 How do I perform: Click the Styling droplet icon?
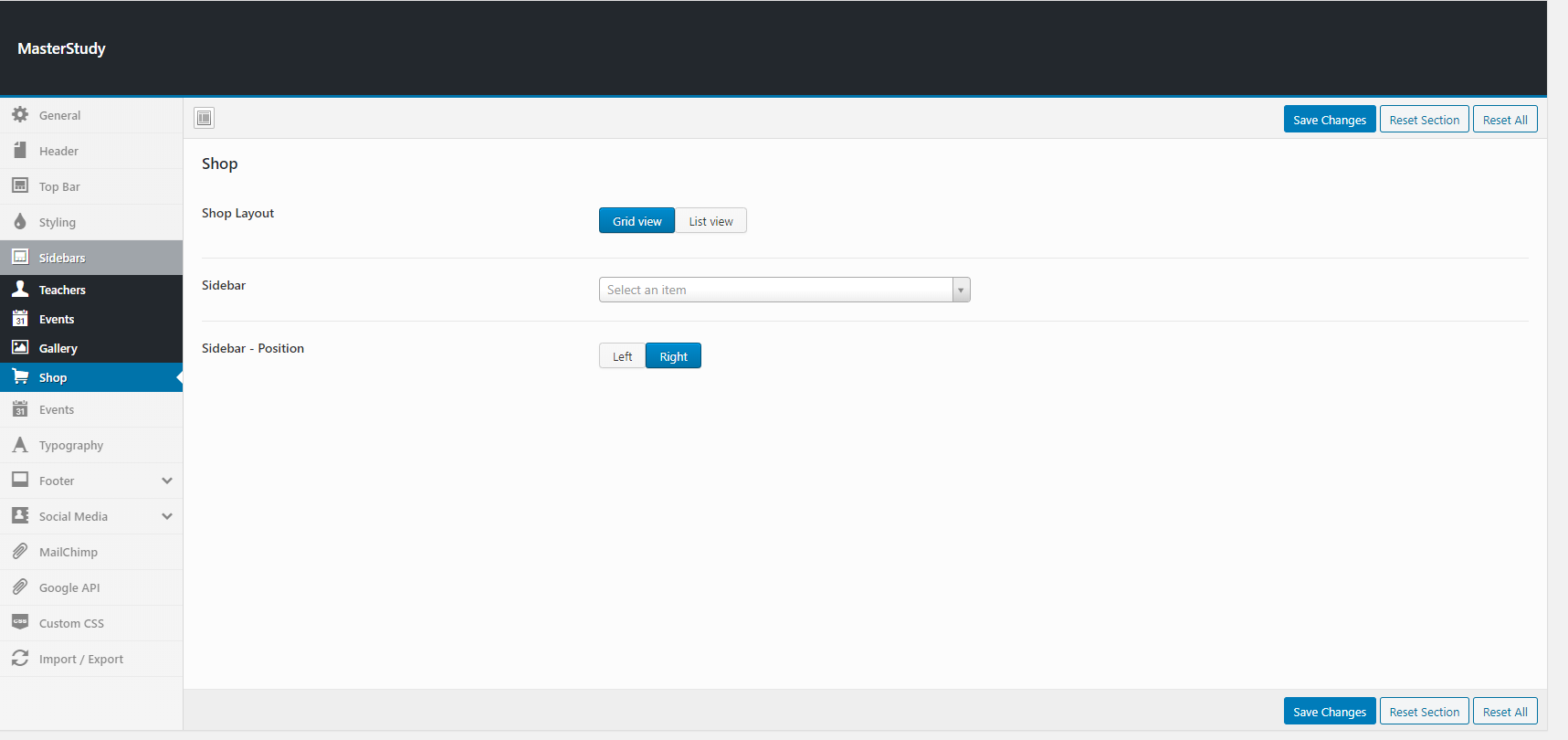[20, 222]
